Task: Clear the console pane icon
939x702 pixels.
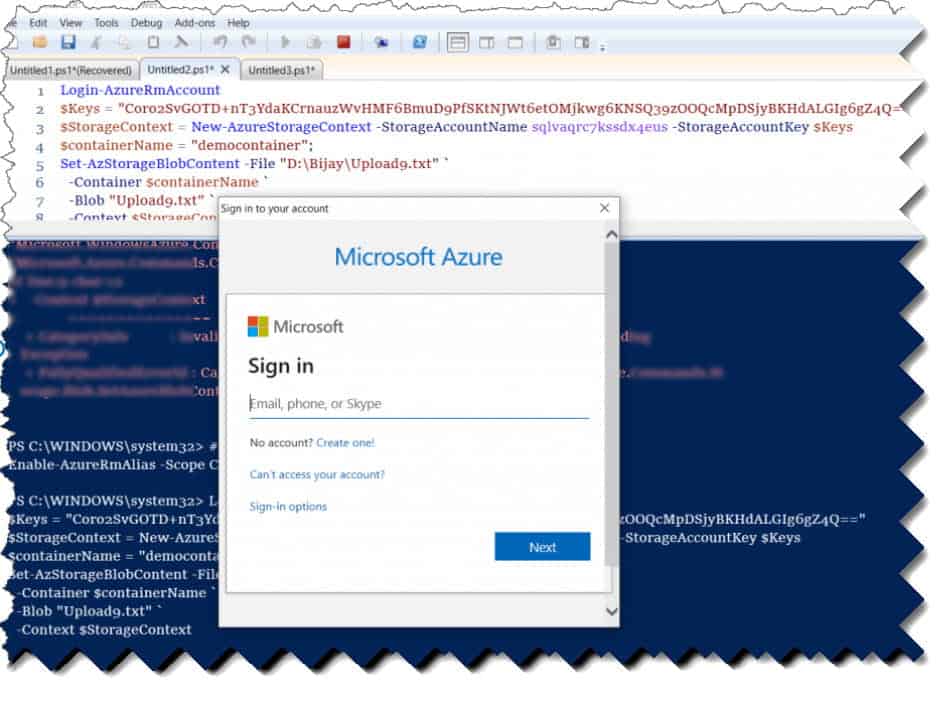Action: (182, 42)
